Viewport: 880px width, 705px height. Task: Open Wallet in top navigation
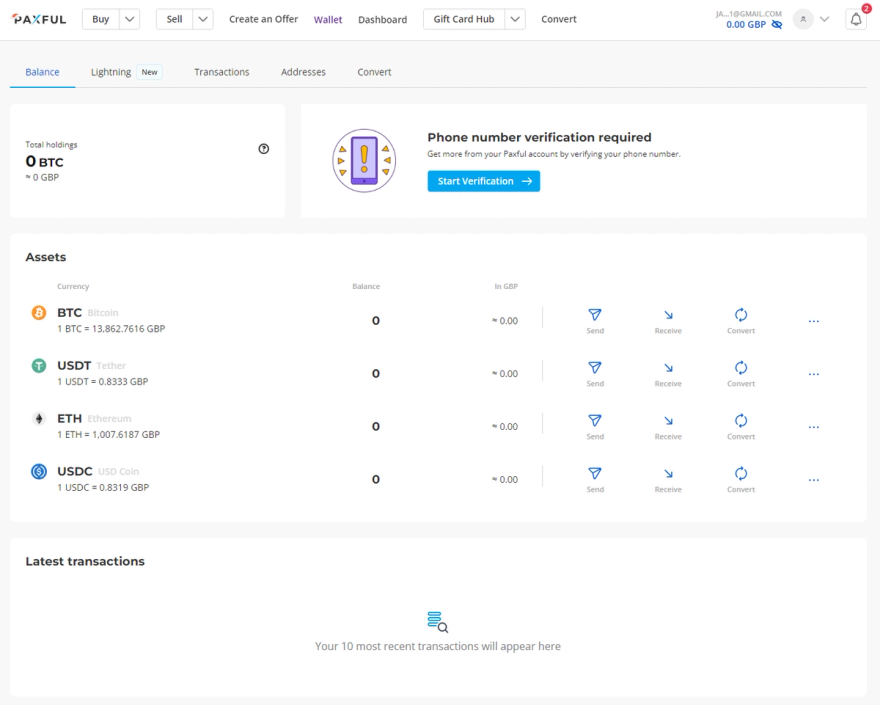pyautogui.click(x=328, y=20)
